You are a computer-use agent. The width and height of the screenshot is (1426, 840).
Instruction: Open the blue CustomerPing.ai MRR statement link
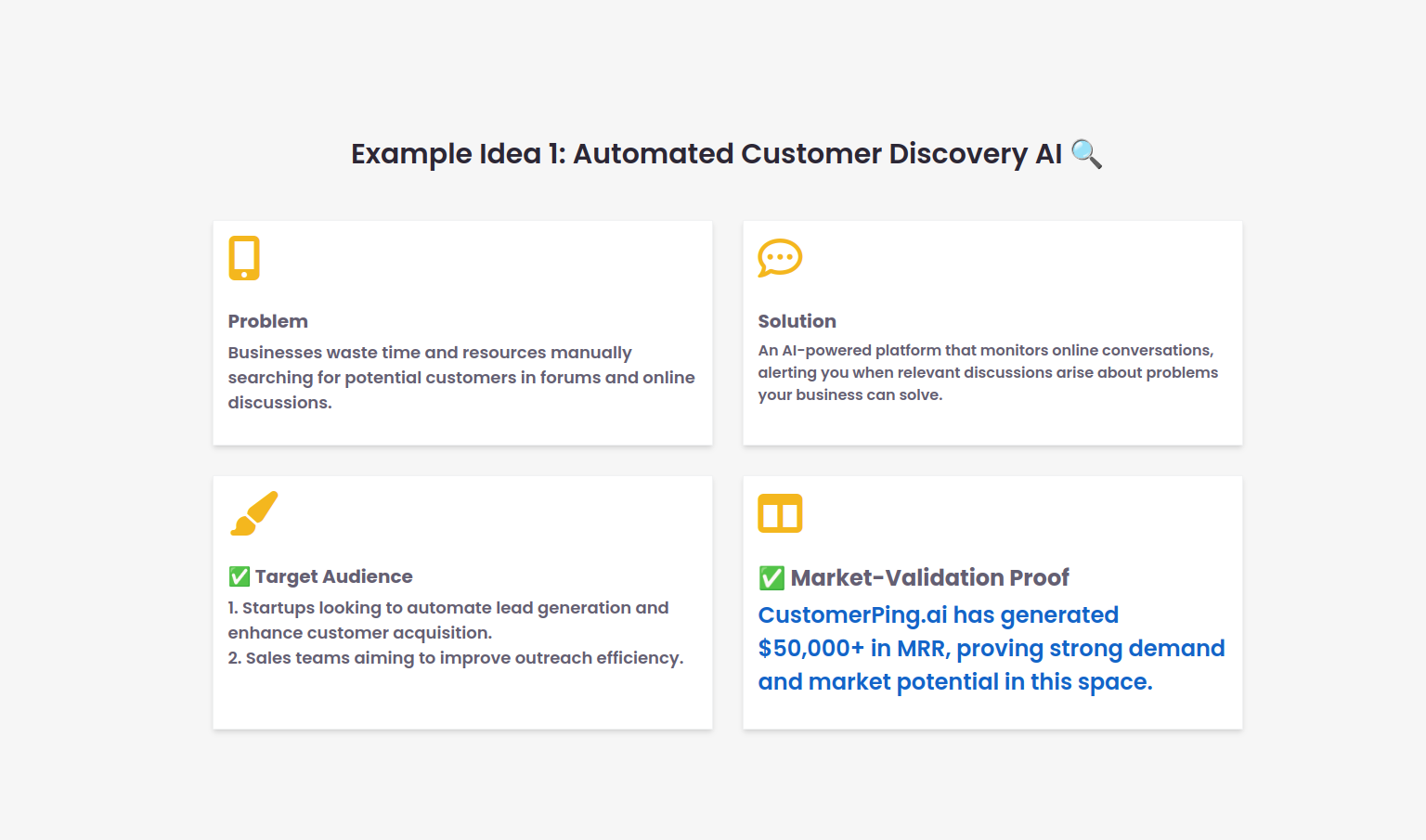tap(992, 648)
